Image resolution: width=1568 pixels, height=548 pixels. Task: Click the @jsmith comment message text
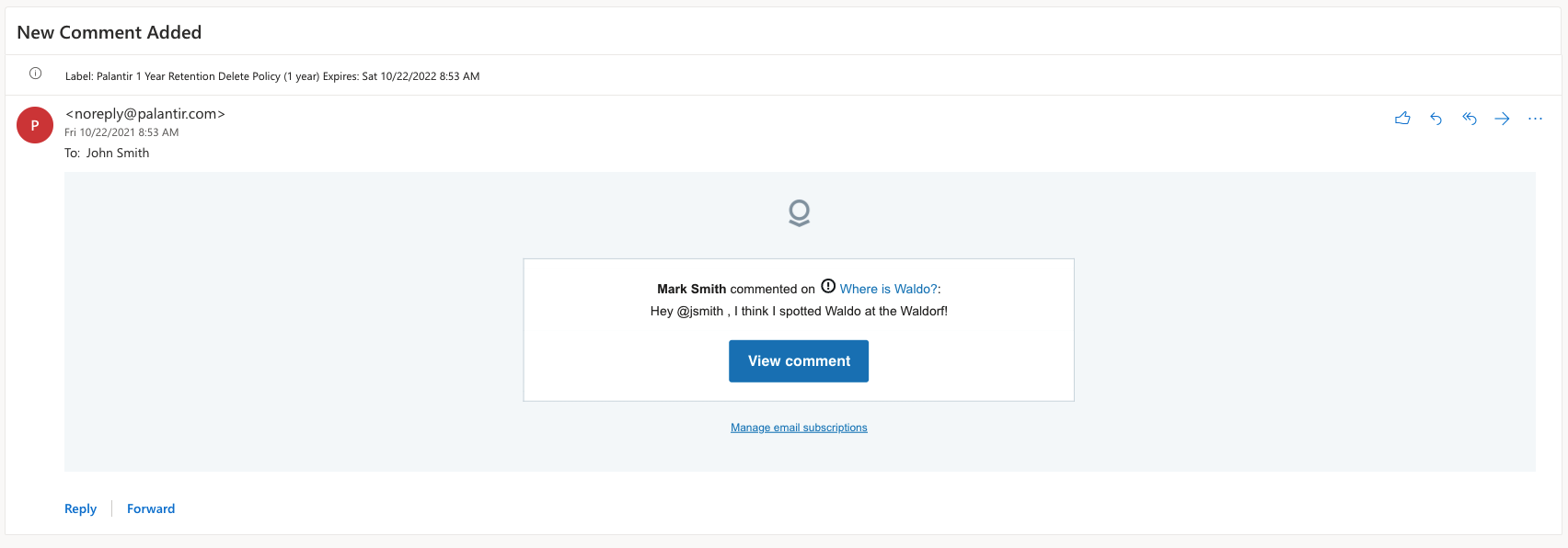799,311
